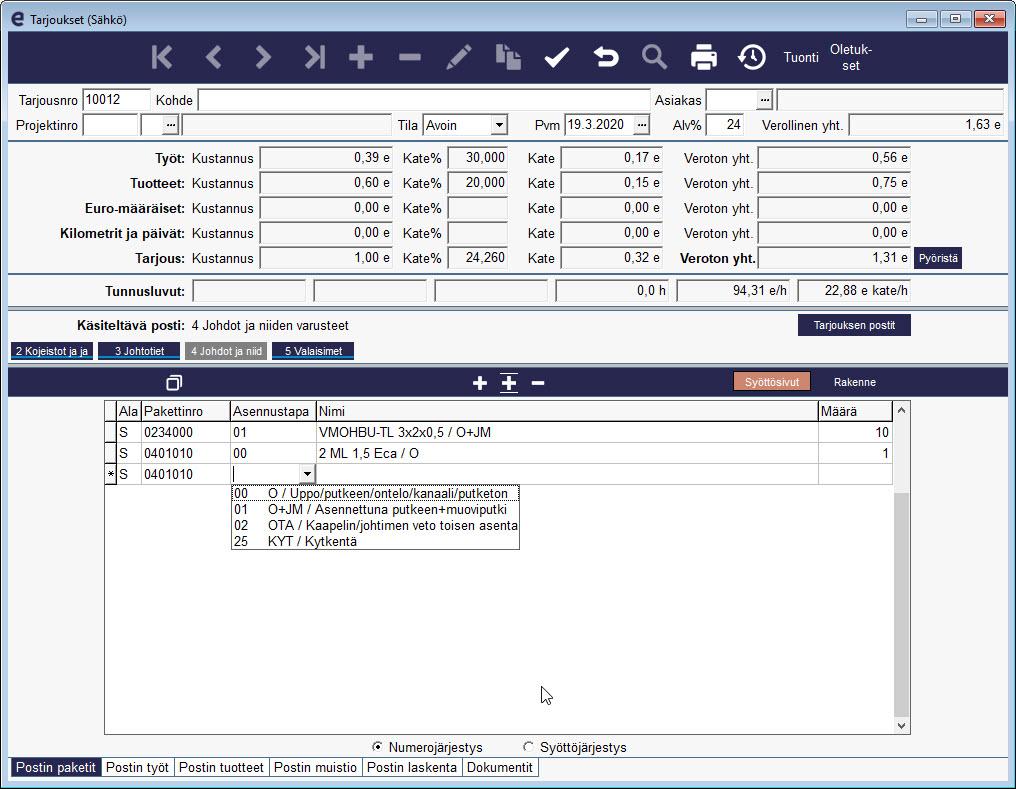Choose option 25 KYT / Kytkentä

pyautogui.click(x=375, y=542)
